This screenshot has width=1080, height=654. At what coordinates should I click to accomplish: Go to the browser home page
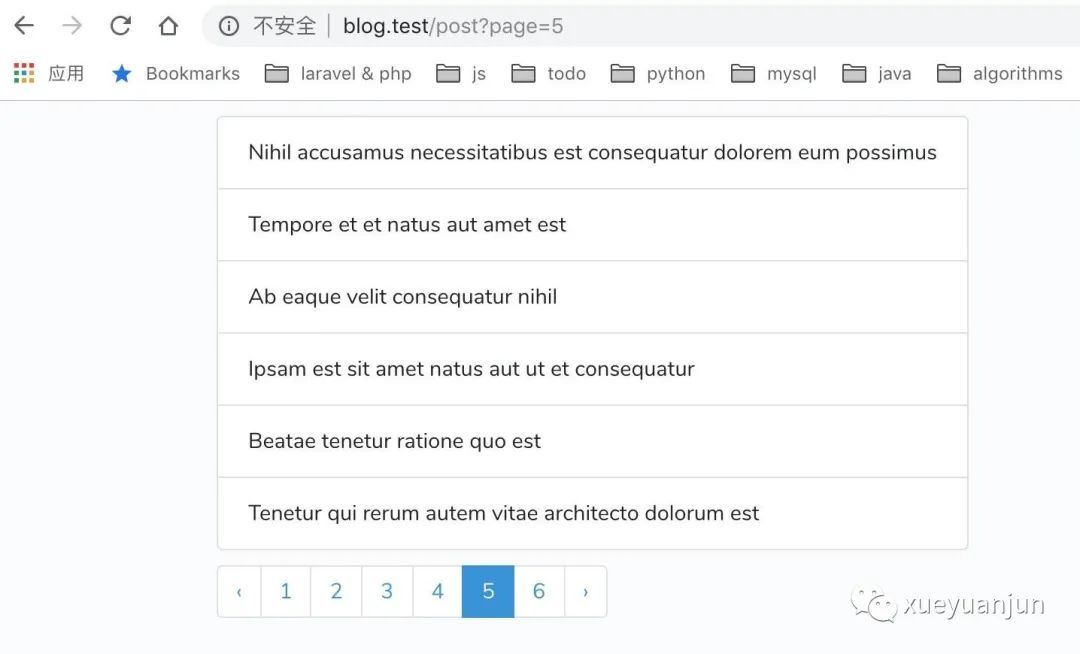click(168, 26)
